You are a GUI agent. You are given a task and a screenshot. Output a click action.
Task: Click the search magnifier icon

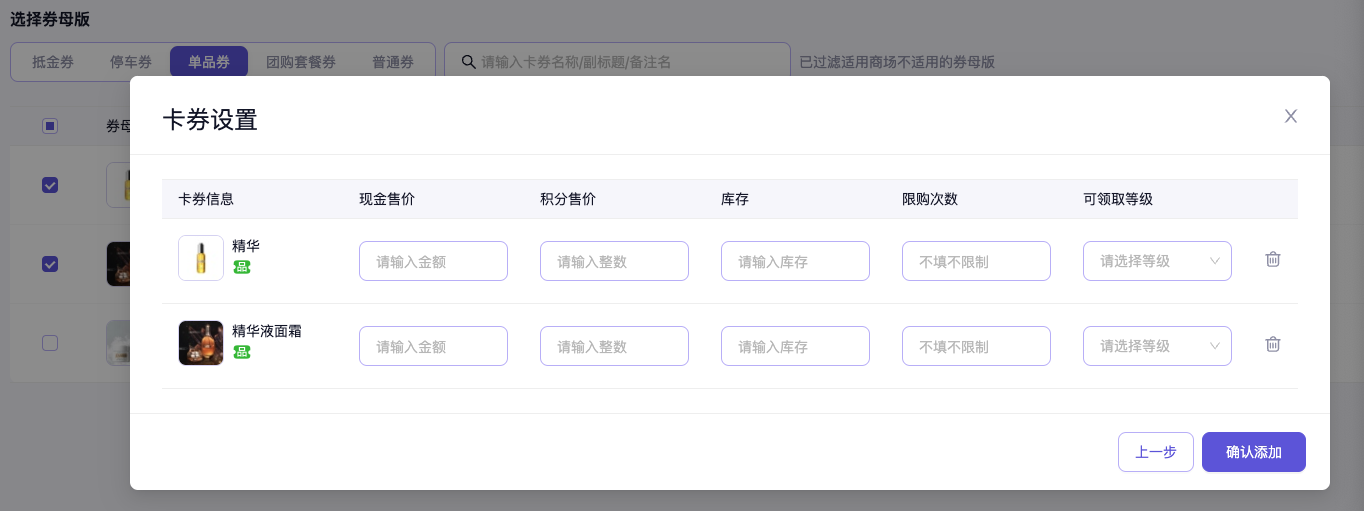(467, 62)
